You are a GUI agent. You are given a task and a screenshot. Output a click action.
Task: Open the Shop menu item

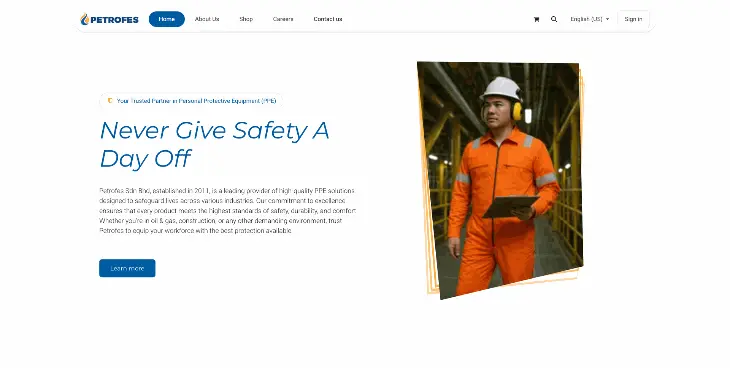coord(246,19)
